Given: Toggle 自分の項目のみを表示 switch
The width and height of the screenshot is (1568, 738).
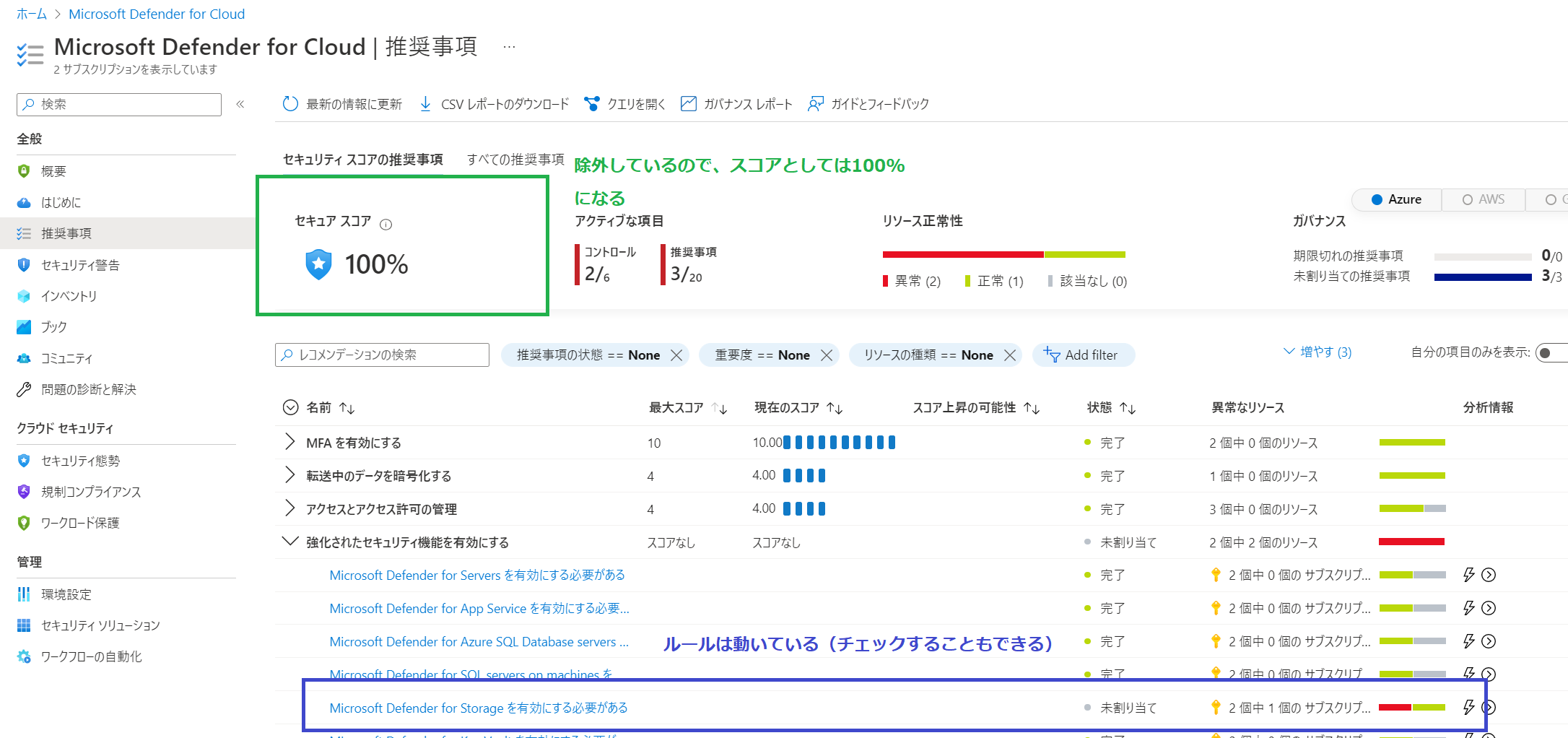Looking at the screenshot, I should (1552, 353).
